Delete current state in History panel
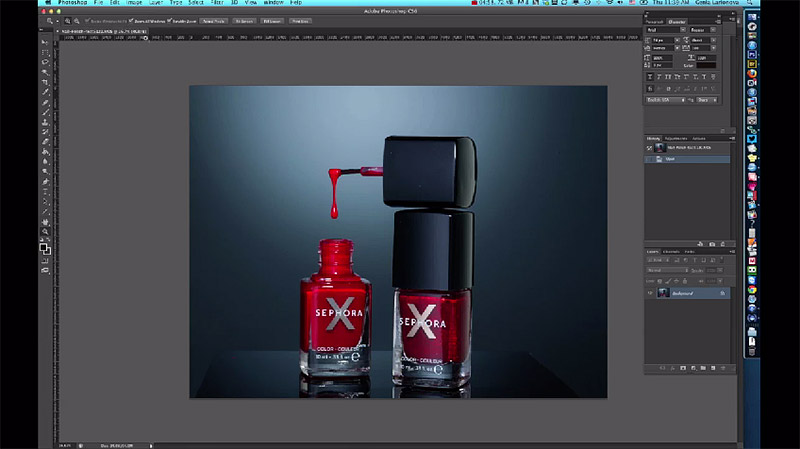Viewport: 800px width, 449px height. [x=723, y=244]
